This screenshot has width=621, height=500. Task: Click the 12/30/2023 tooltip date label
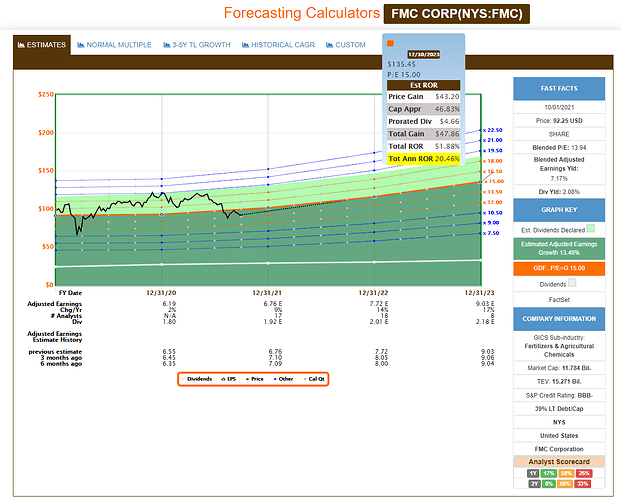coord(424,55)
